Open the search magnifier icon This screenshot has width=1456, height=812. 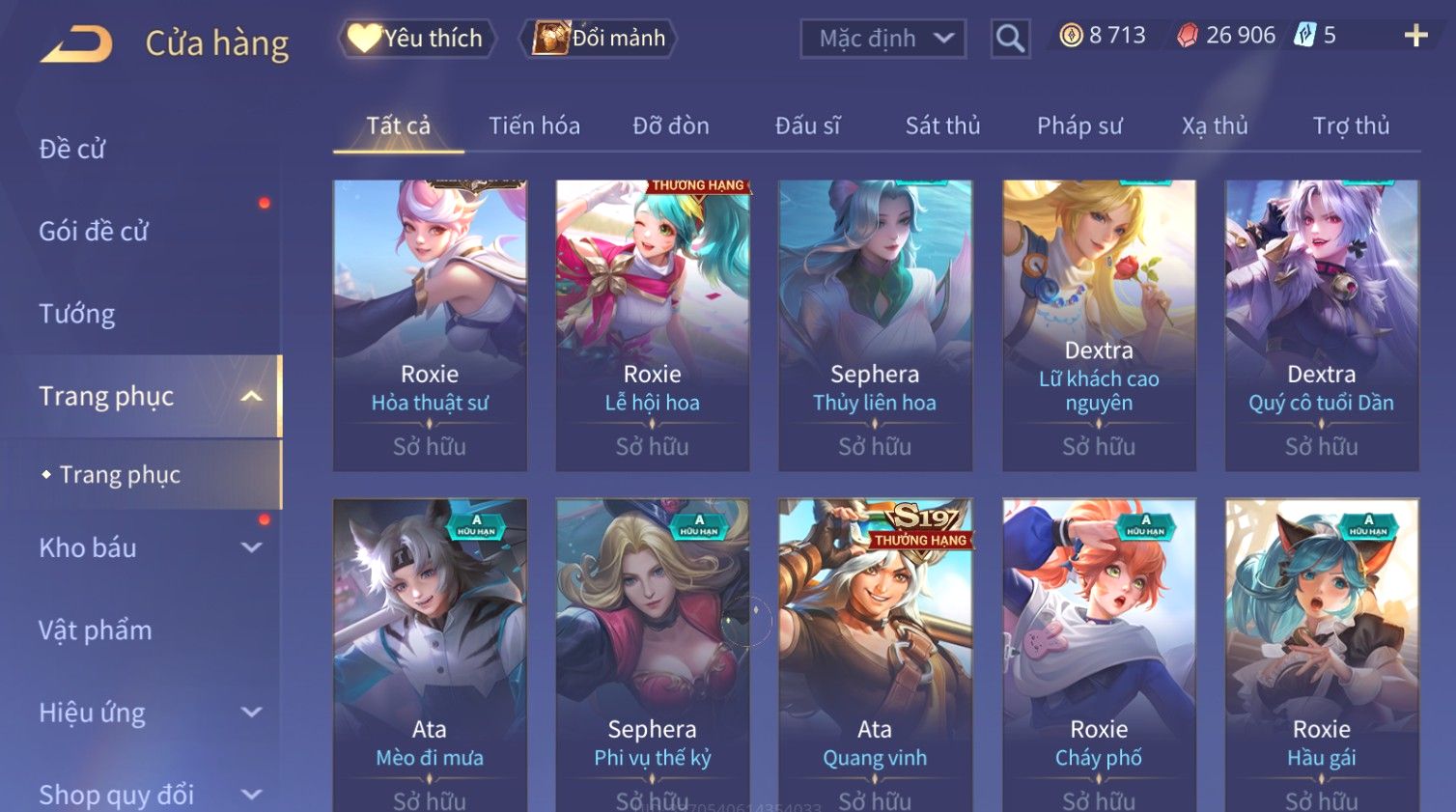tap(1010, 39)
